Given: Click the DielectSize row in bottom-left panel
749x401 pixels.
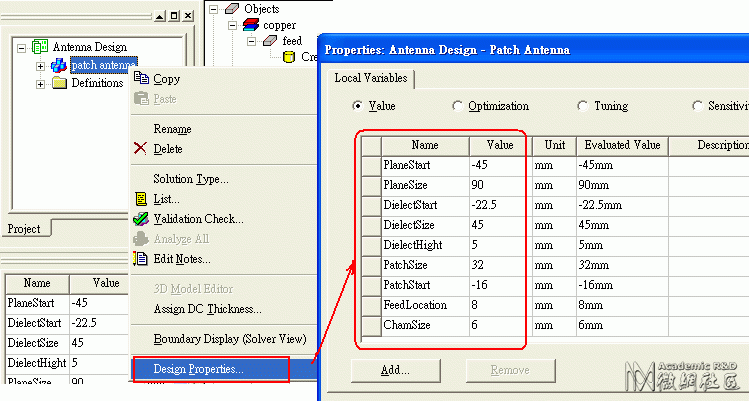Looking at the screenshot, I should point(67,343).
